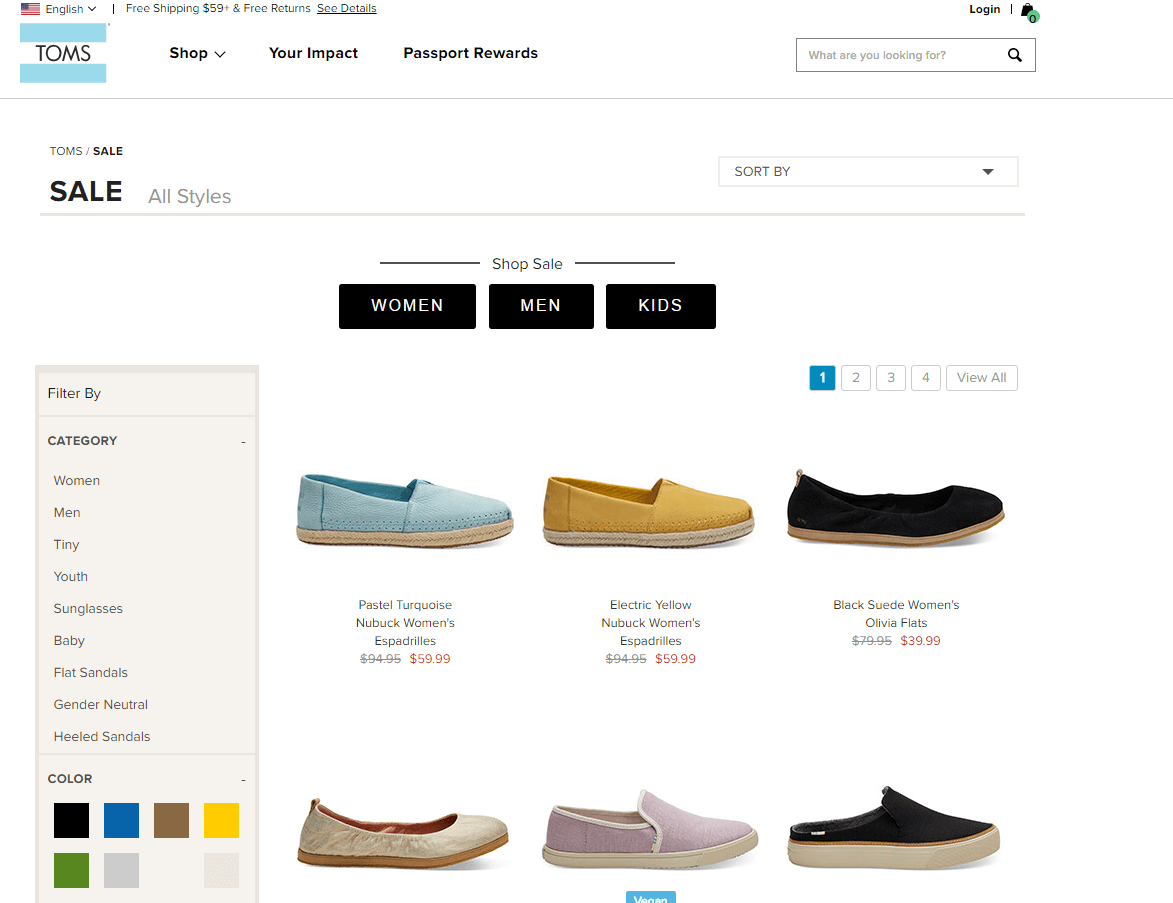The height and width of the screenshot is (903, 1173).
Task: Click the US flag language icon
Action: pyautogui.click(x=30, y=9)
